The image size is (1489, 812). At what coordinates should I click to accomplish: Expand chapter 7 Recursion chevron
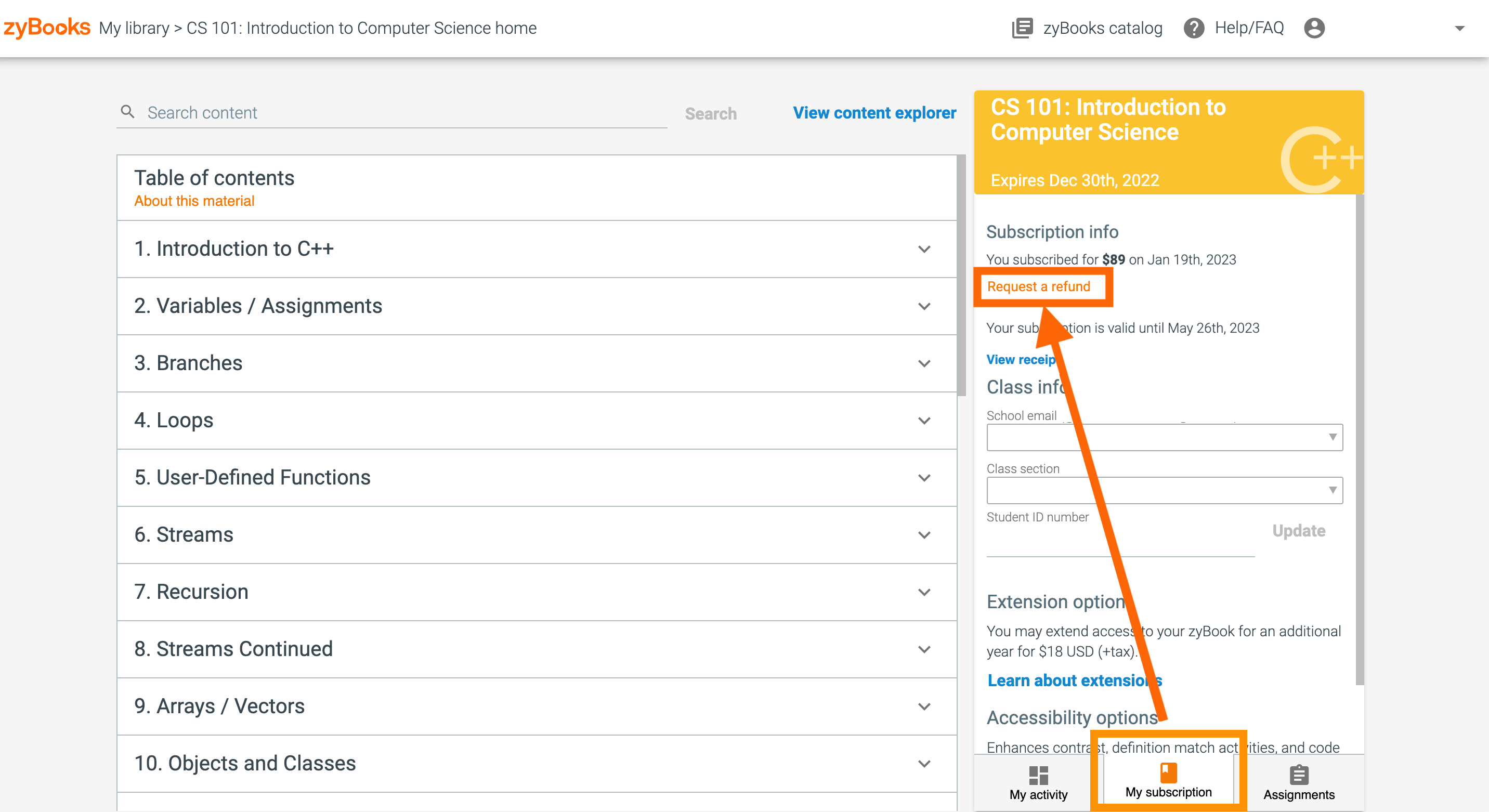(924, 593)
